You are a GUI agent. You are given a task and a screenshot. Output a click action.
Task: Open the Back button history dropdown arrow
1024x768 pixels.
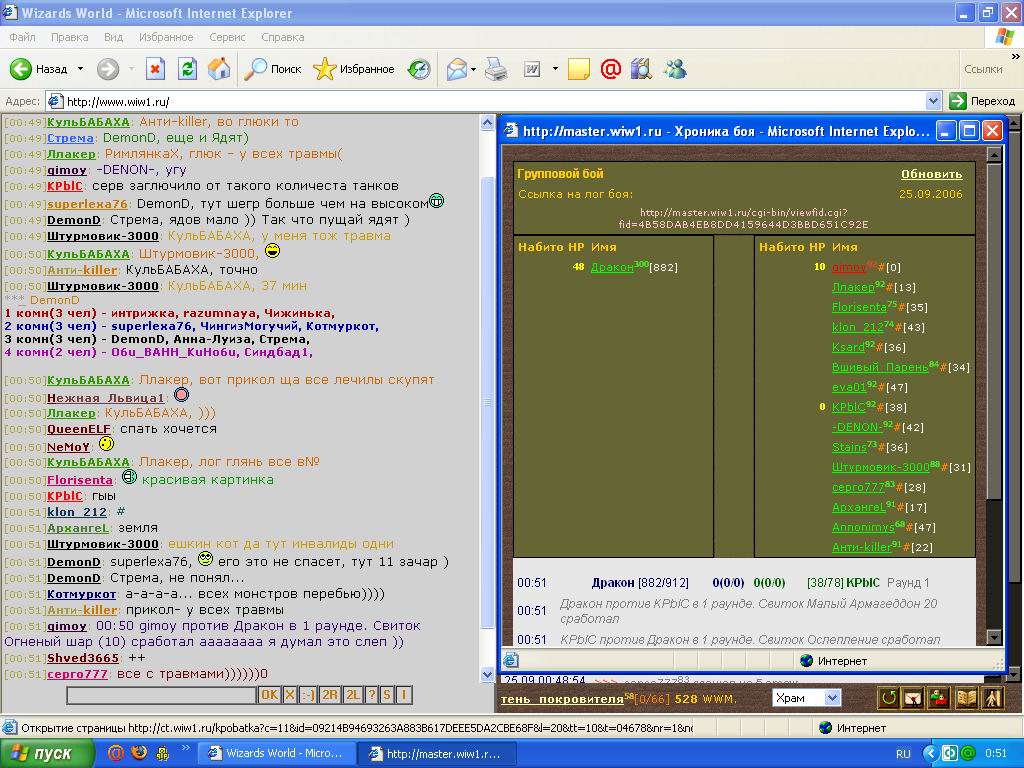pos(80,69)
